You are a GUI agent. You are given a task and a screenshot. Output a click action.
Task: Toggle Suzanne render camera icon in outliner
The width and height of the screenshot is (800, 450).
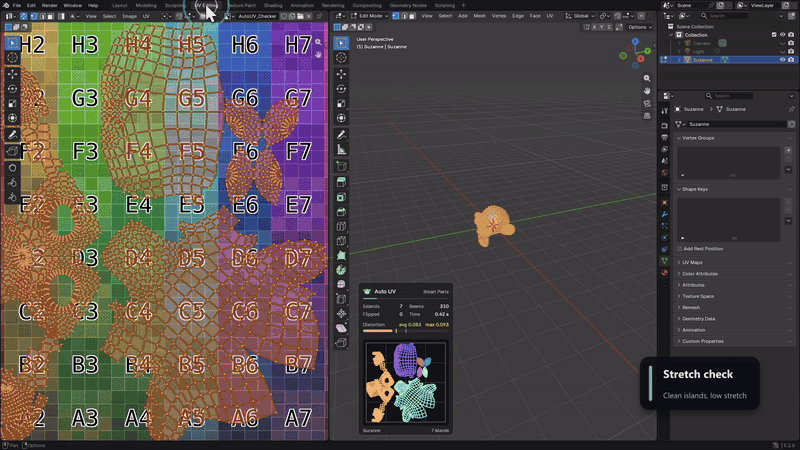[x=791, y=60]
